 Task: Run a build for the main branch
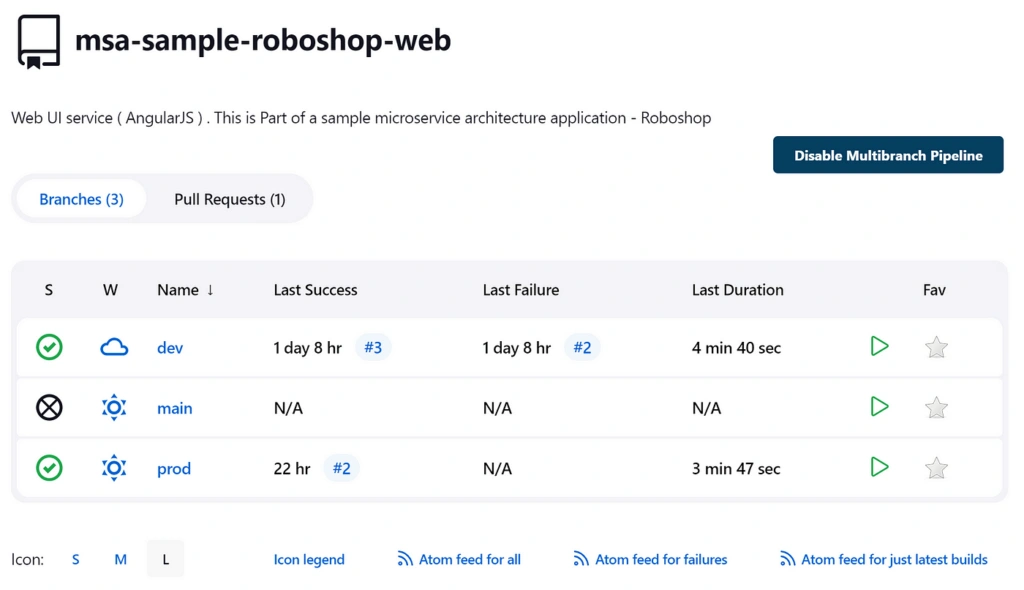879,407
